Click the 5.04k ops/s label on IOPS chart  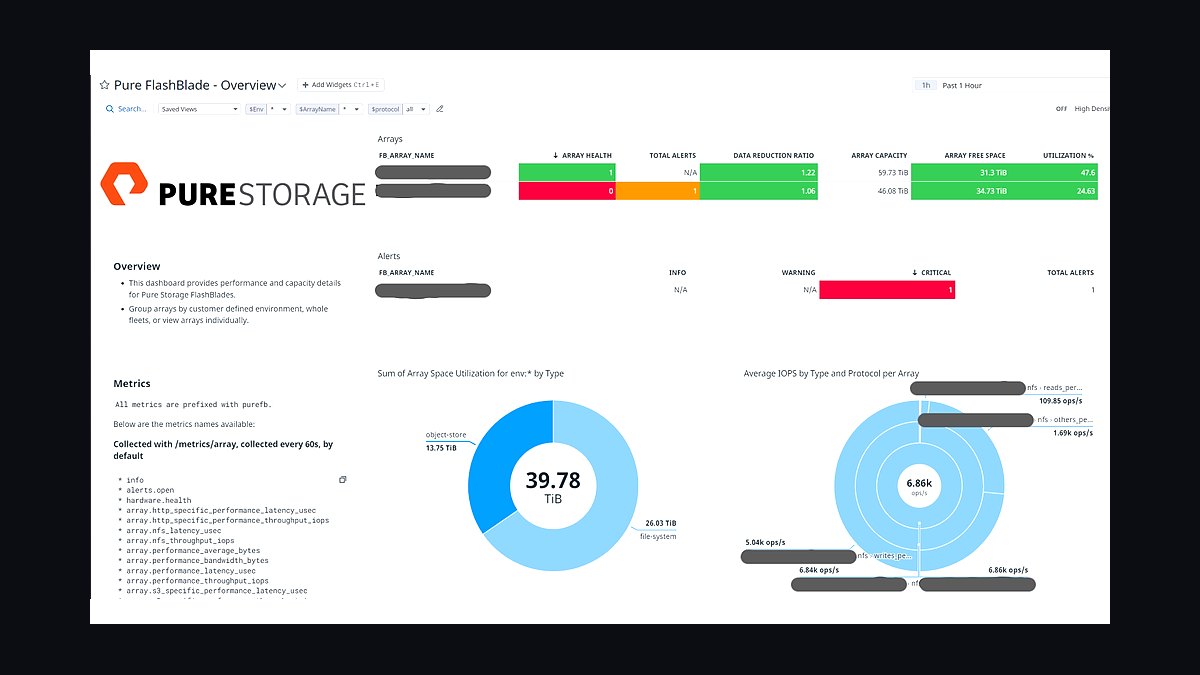(765, 543)
